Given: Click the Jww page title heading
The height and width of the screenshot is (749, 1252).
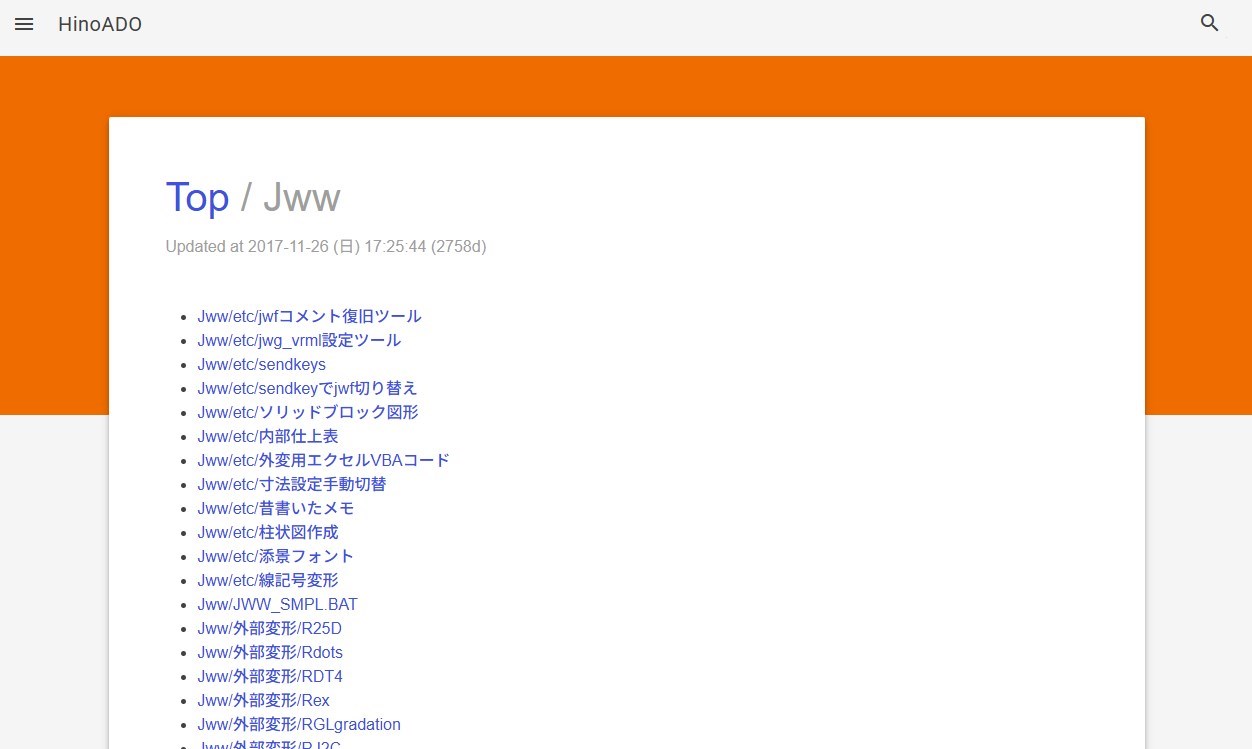Looking at the screenshot, I should click(302, 197).
